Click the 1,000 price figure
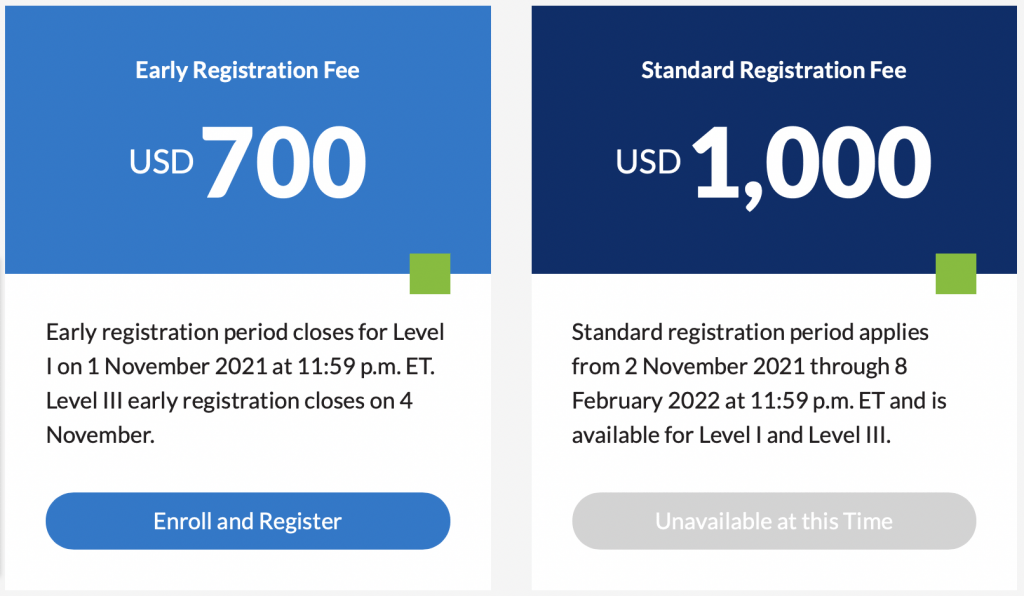Screen dimensions: 1024x596 point(811,161)
